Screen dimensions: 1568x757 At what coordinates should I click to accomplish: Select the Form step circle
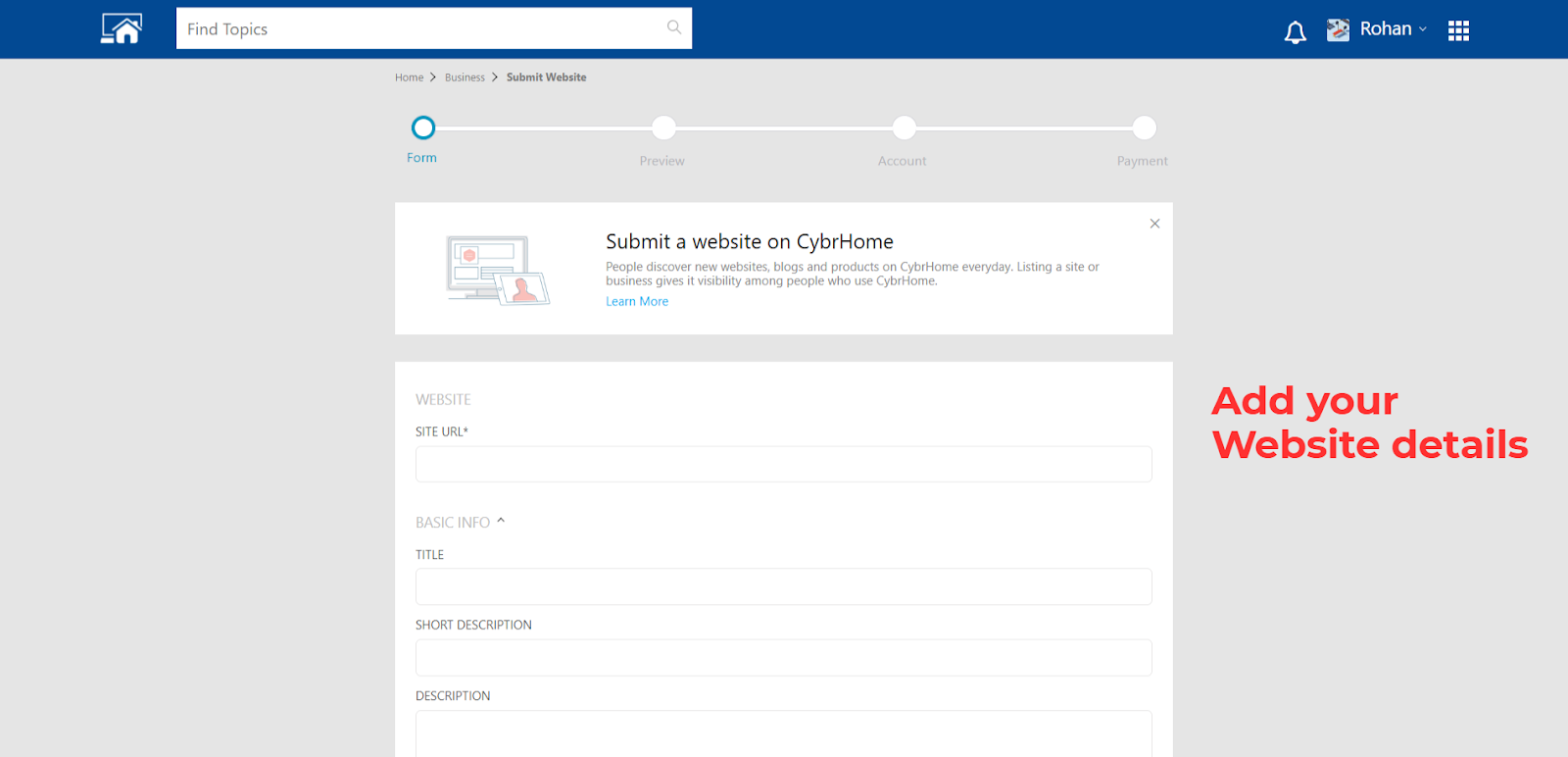click(x=423, y=127)
